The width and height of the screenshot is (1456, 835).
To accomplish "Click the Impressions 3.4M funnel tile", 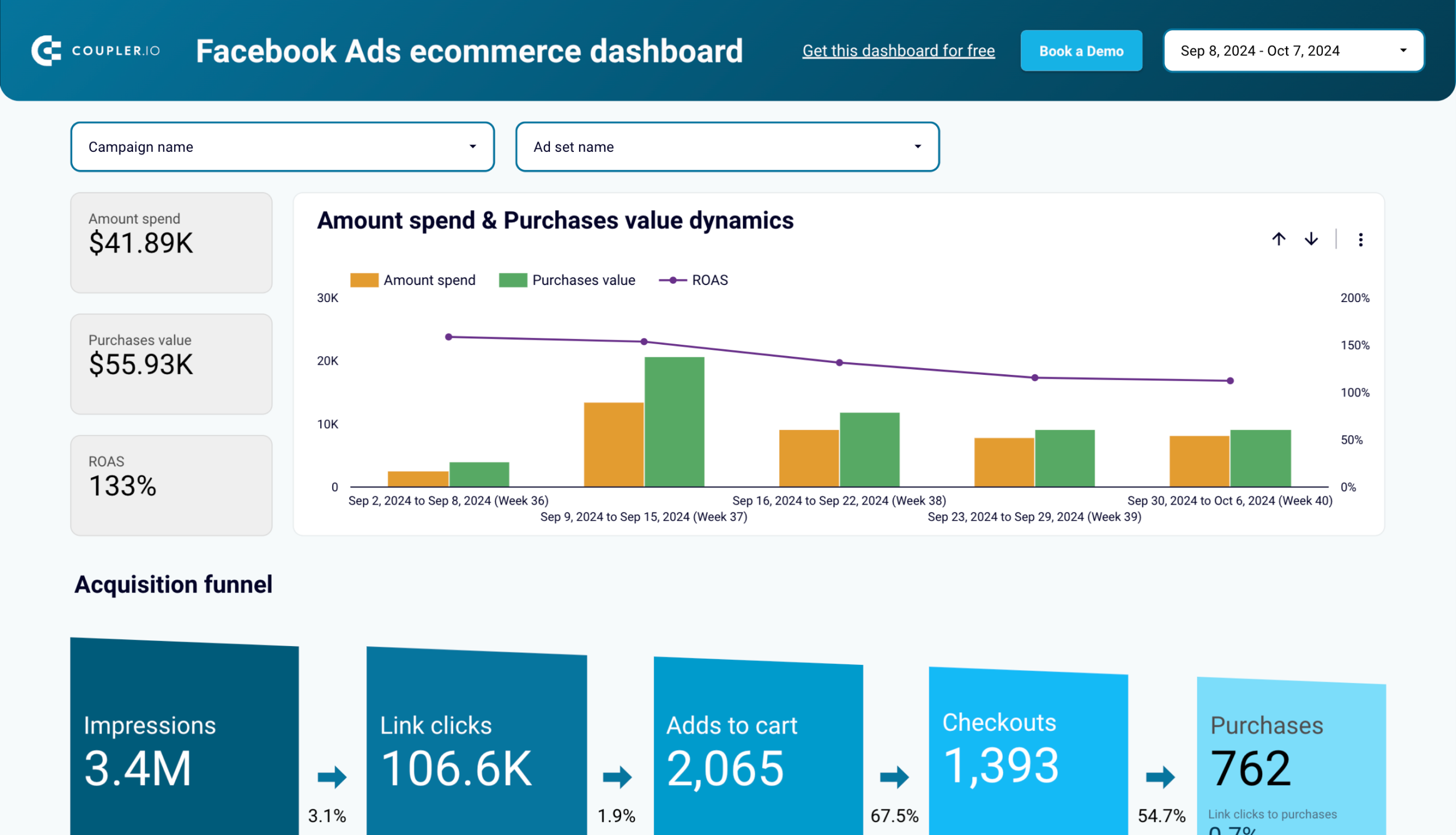I will pos(185,736).
